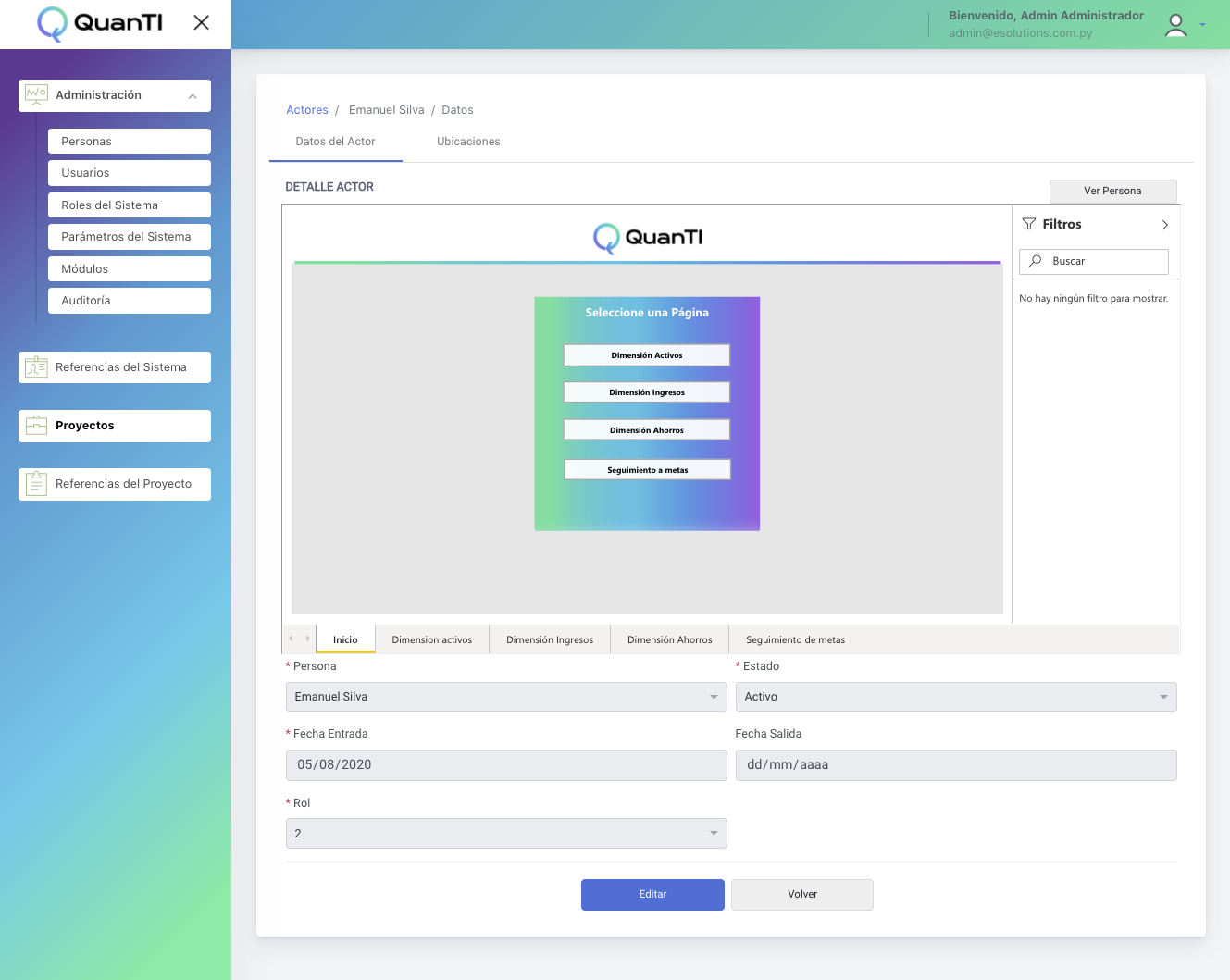
Task: Click the Actores breadcrumb link
Action: [307, 110]
